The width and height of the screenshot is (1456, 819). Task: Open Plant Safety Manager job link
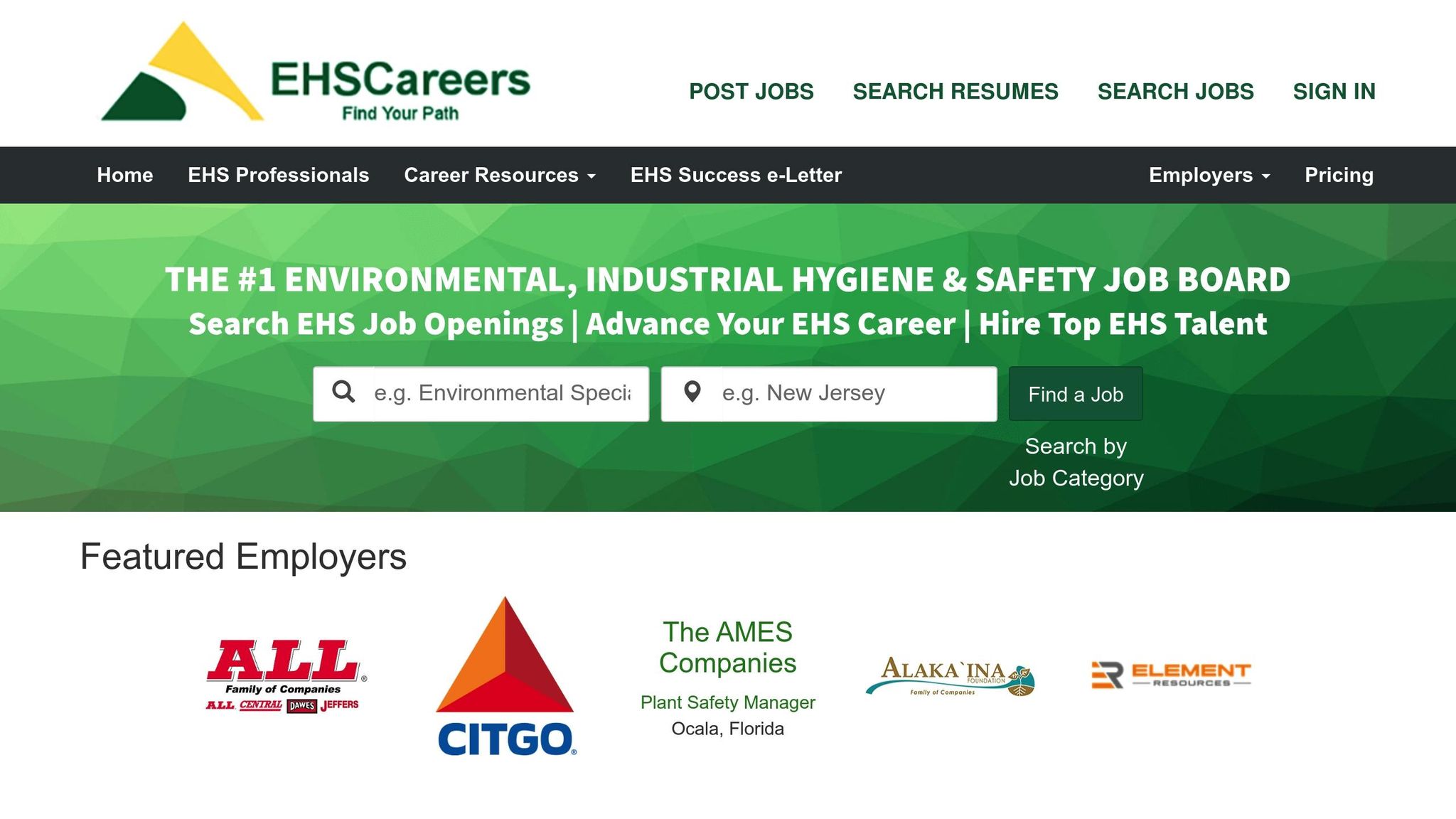point(727,702)
